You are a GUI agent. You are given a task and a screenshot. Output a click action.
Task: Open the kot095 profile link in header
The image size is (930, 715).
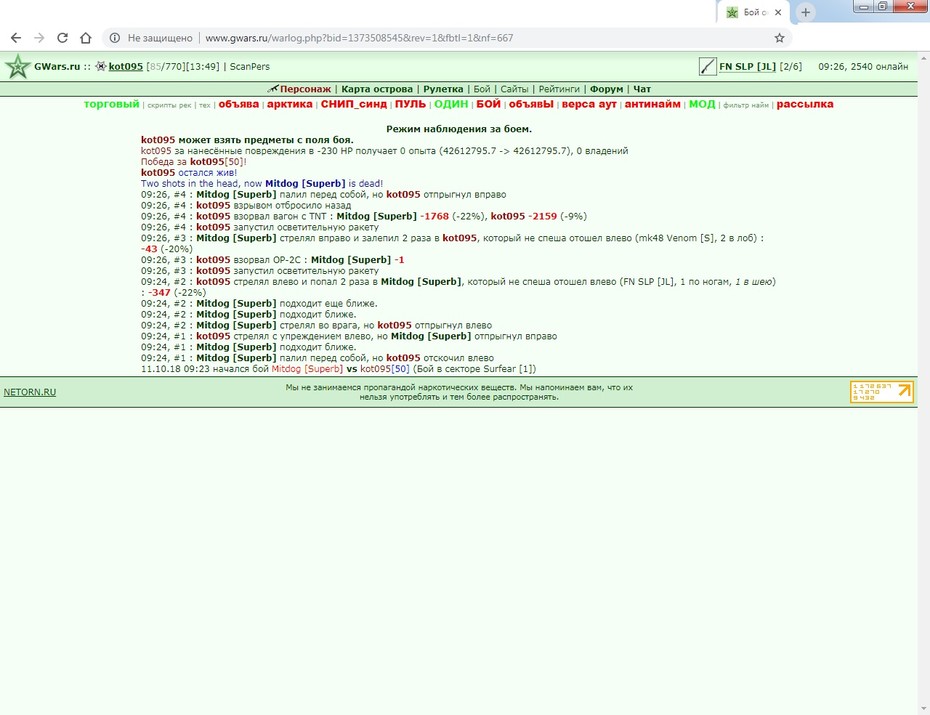click(126, 66)
